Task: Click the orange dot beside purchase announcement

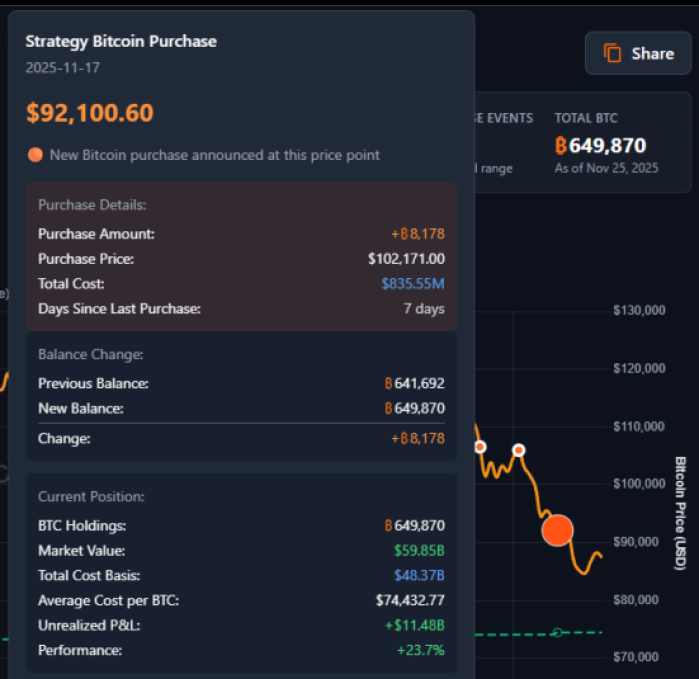Action: pos(35,155)
